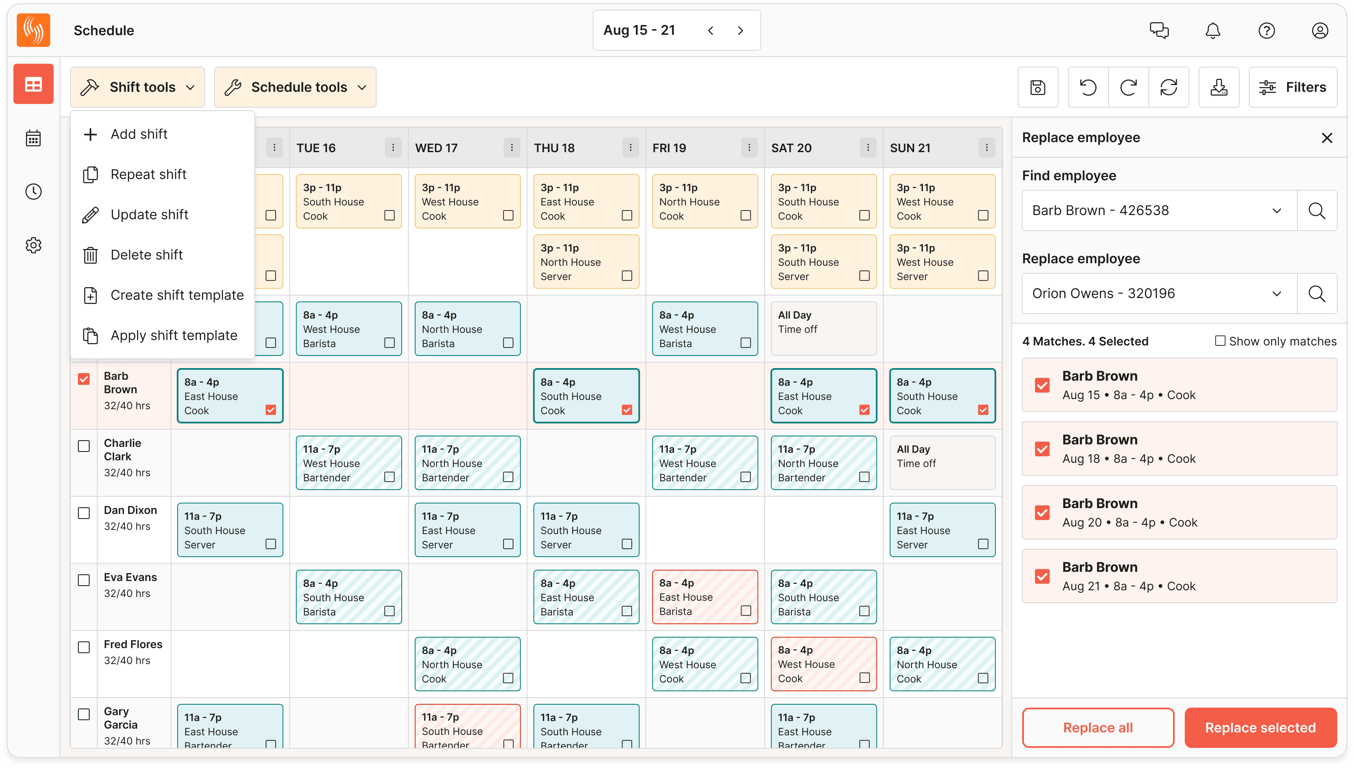Check Gary Garcia row checkbox

pos(84,714)
